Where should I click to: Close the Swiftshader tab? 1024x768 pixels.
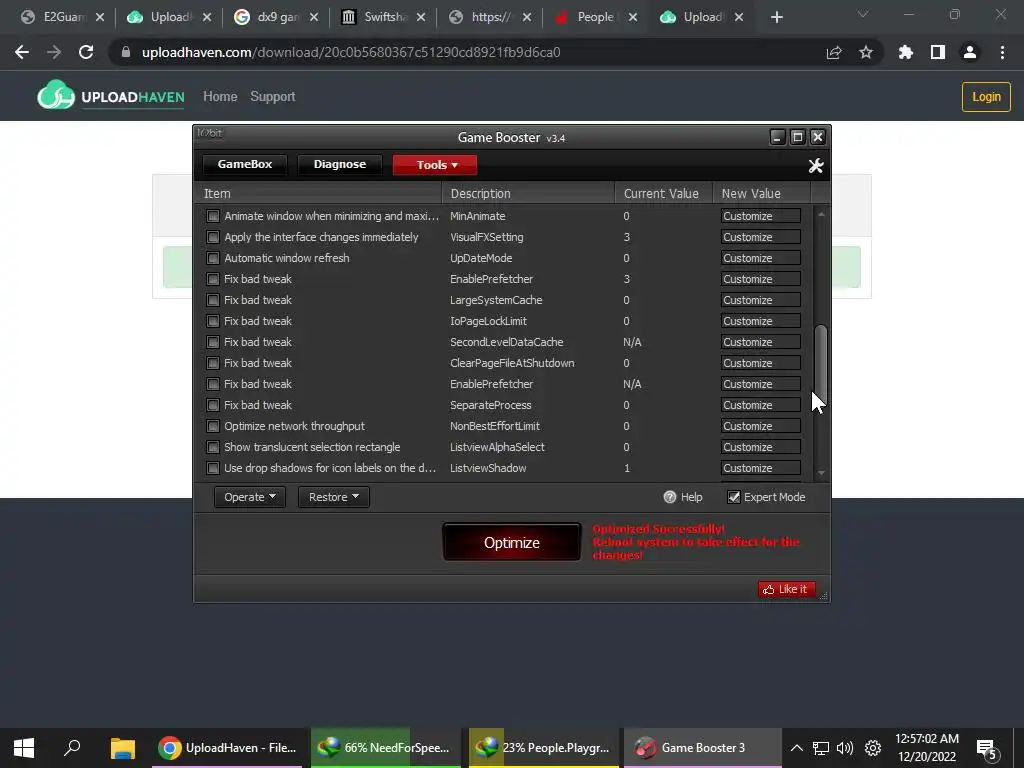421,17
